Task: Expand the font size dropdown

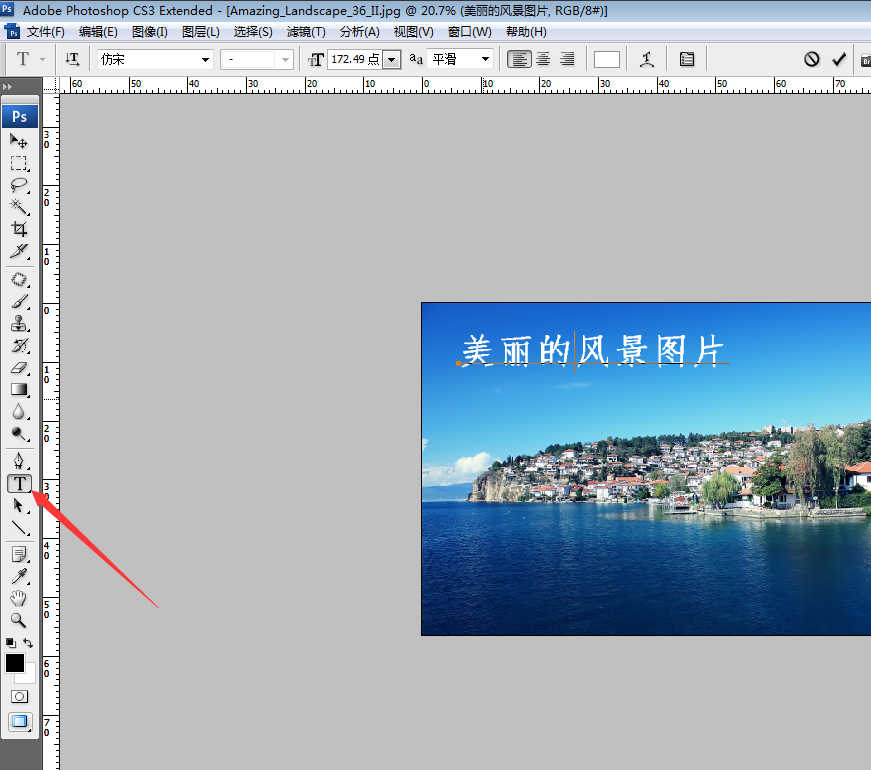Action: click(x=391, y=60)
